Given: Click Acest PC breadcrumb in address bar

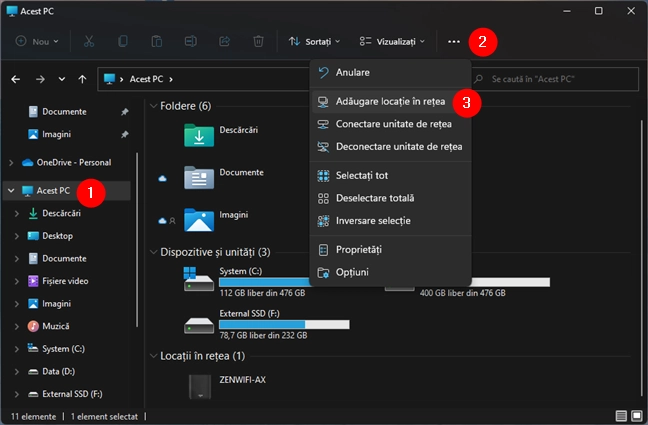Looking at the screenshot, I should pos(146,79).
